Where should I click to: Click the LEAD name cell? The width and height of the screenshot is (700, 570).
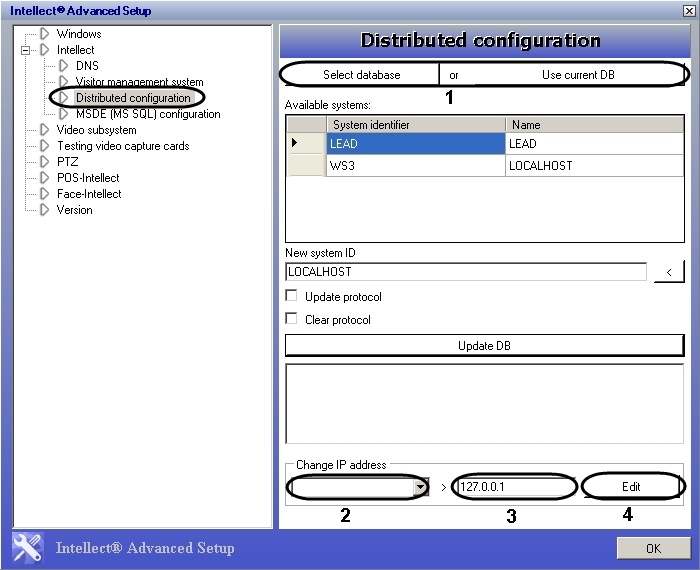(594, 144)
